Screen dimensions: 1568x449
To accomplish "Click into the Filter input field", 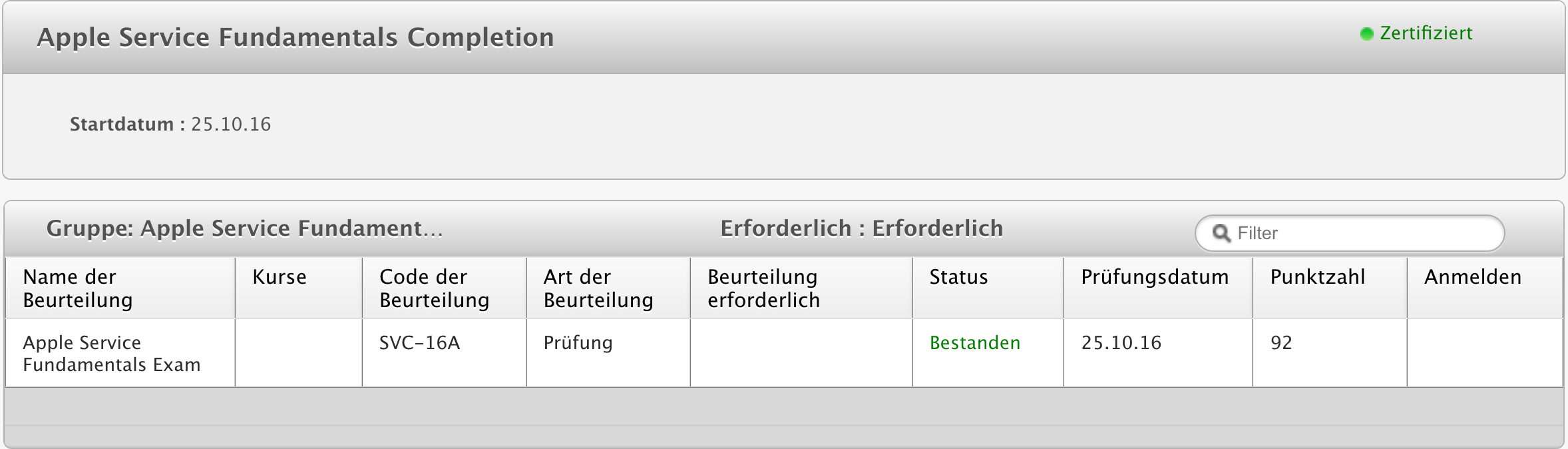I will [1358, 233].
